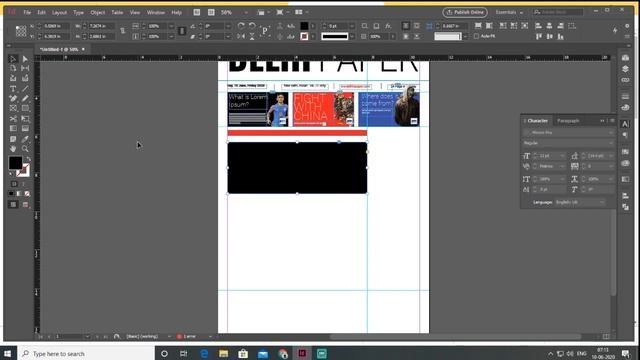Open the font family dropdown in Character panel

568,133
